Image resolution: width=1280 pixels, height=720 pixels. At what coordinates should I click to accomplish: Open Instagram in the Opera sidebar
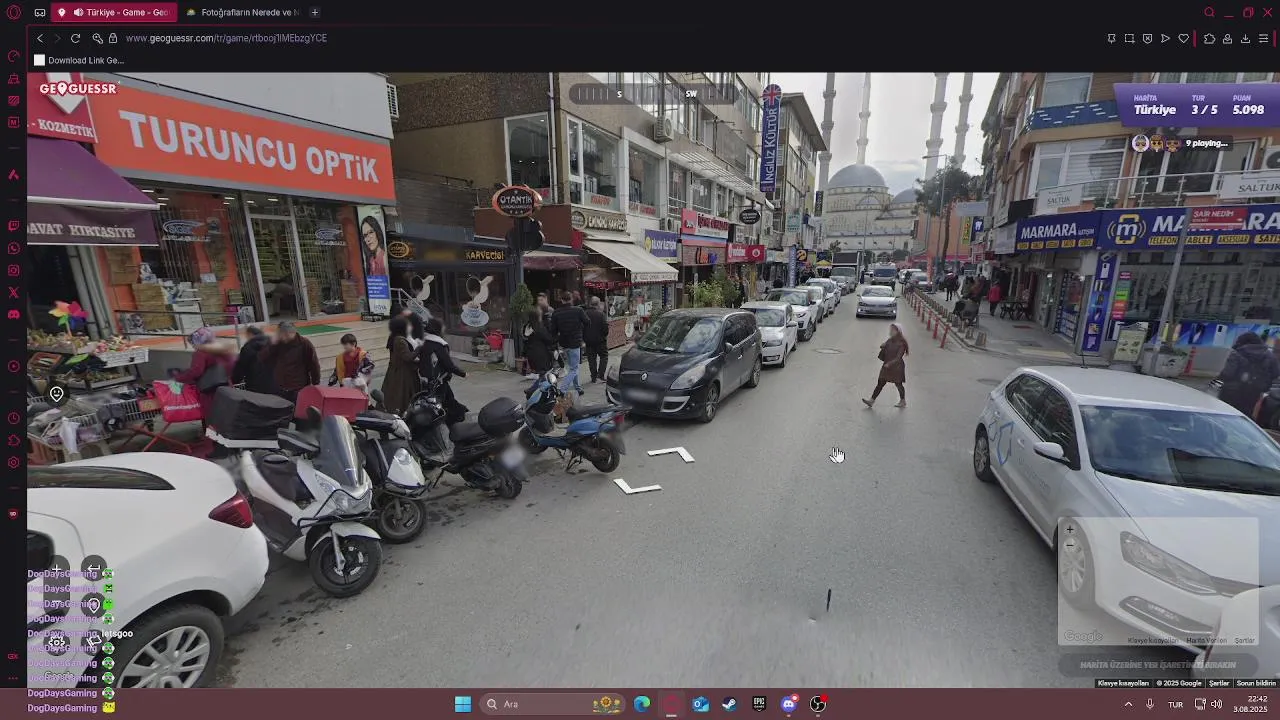(13, 270)
